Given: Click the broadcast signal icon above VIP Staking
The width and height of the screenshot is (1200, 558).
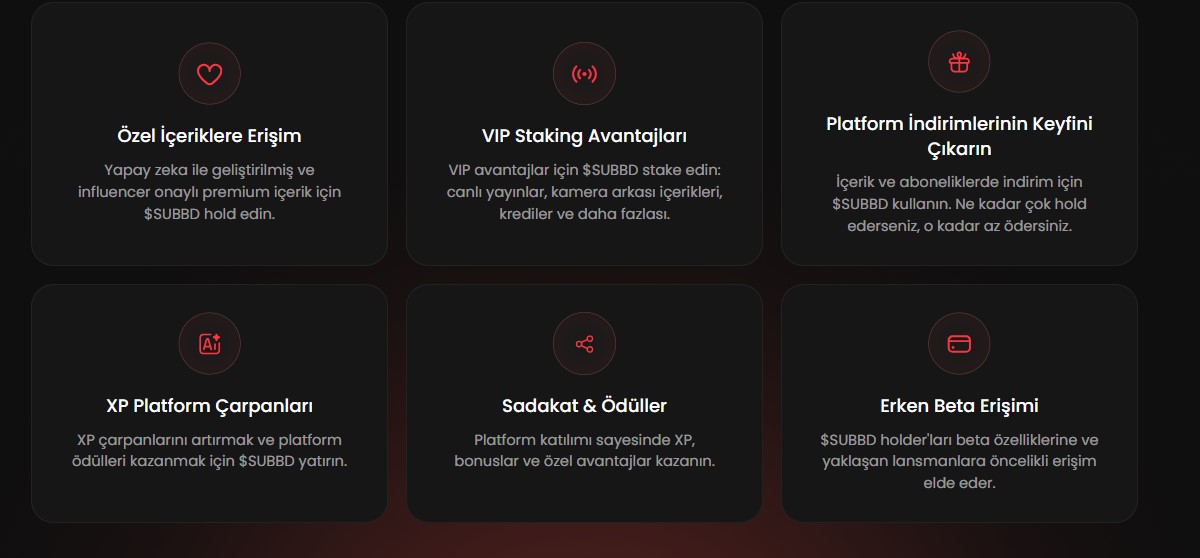Looking at the screenshot, I should pyautogui.click(x=584, y=73).
